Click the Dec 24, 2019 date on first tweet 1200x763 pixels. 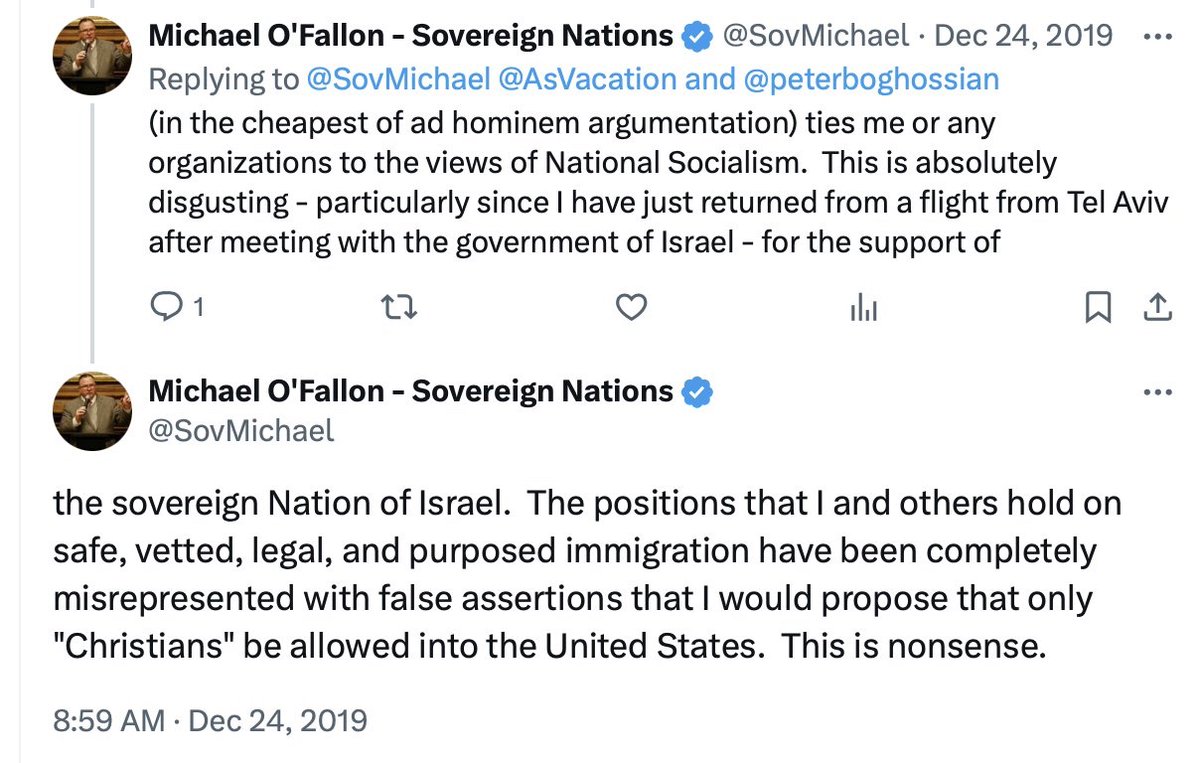pos(1022,37)
